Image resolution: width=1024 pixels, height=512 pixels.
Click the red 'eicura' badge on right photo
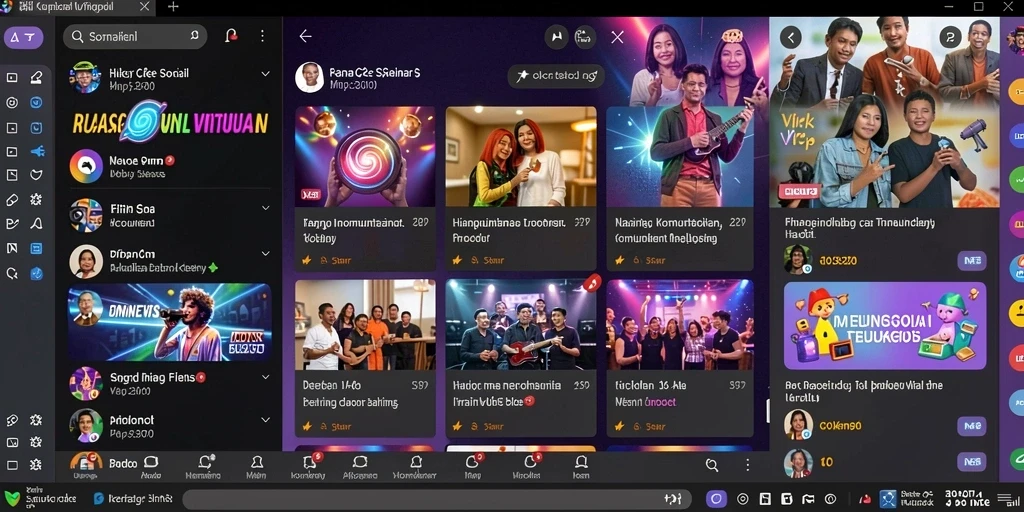click(x=799, y=191)
